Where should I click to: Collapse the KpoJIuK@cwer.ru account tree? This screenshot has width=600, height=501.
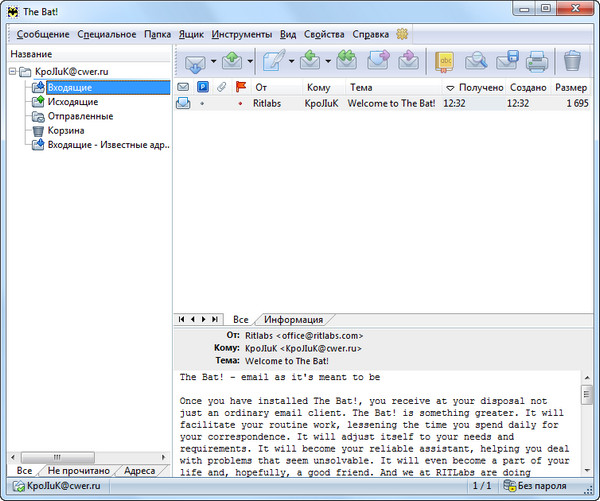click(x=12, y=72)
